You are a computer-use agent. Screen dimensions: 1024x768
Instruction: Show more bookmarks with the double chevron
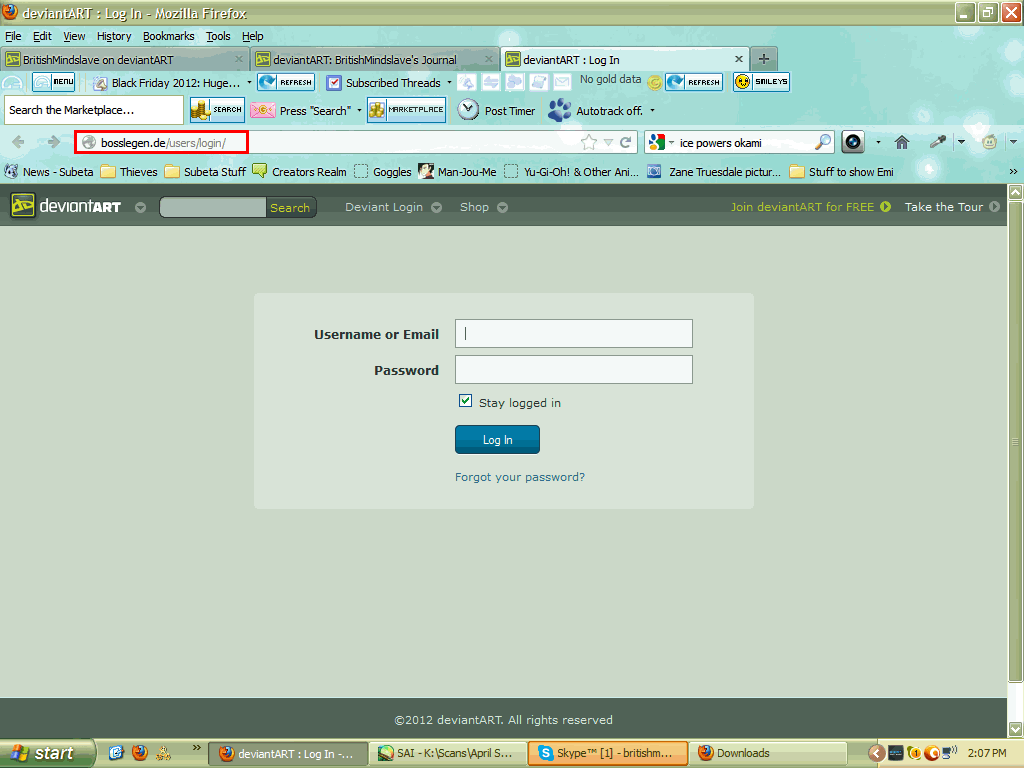[1013, 171]
